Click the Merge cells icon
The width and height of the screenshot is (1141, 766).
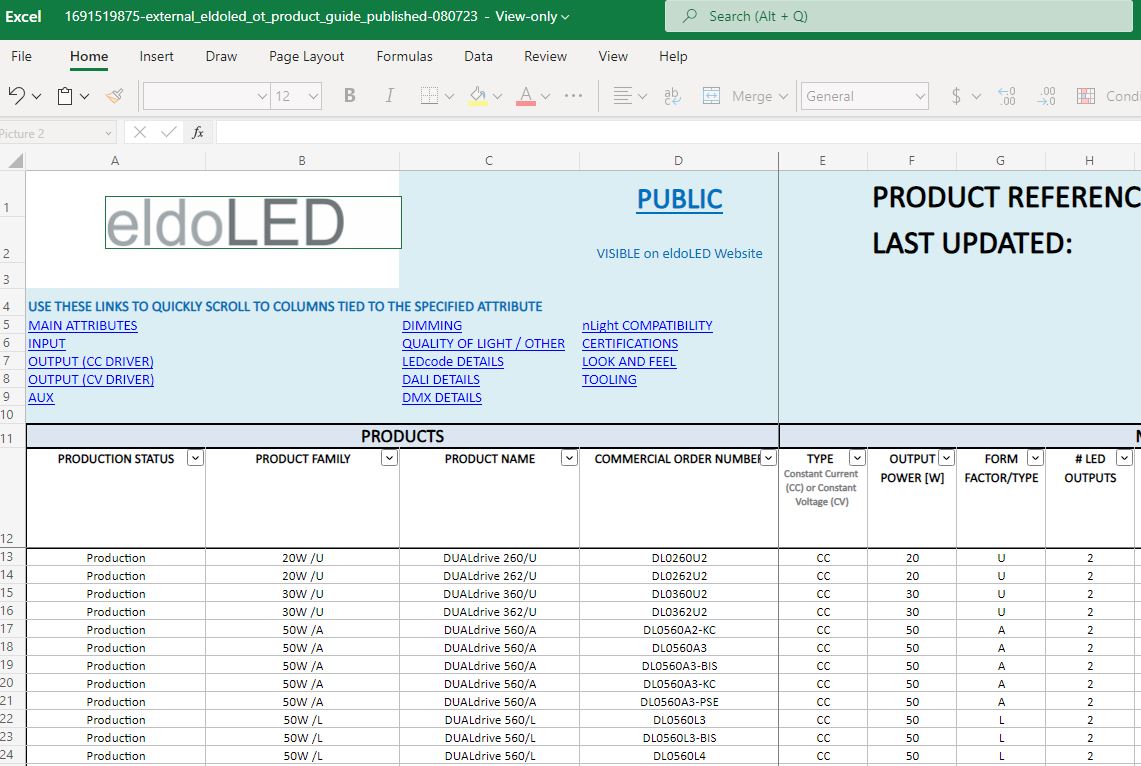[x=711, y=96]
